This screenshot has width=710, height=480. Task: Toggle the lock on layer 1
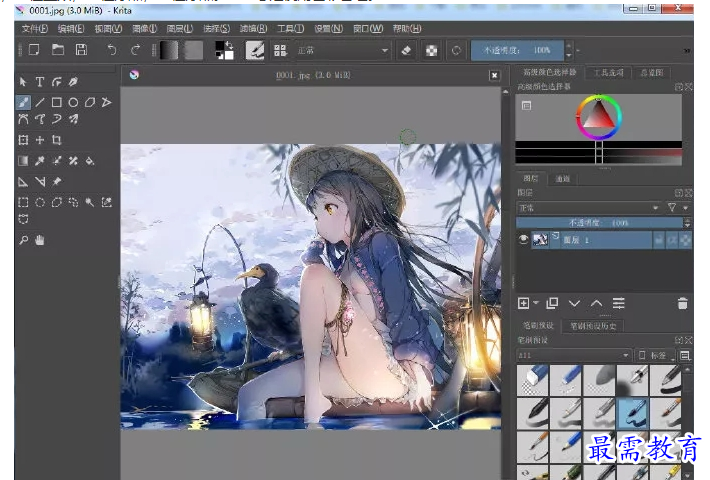[658, 240]
